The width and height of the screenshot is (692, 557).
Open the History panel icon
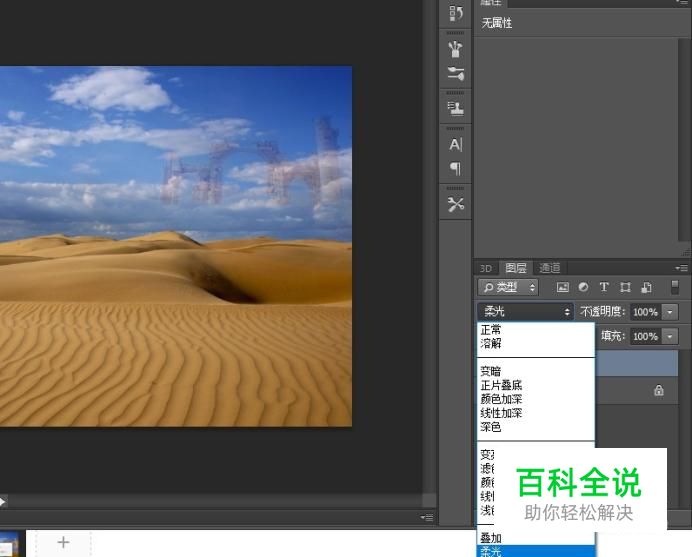tap(455, 13)
